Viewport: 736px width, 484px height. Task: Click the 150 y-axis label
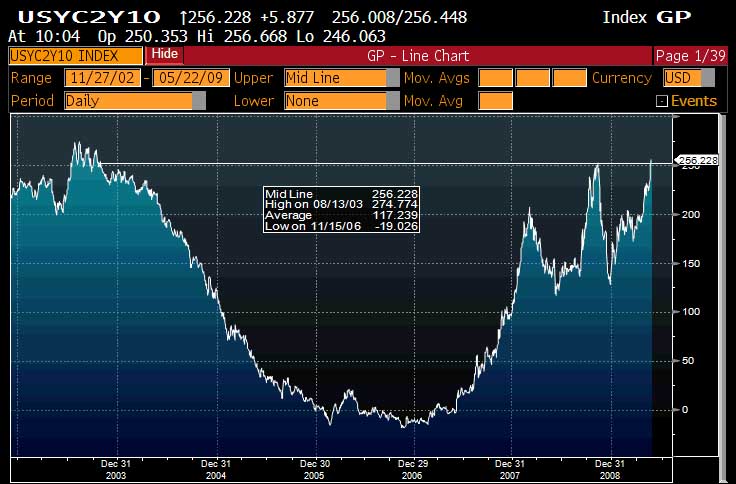(x=691, y=263)
